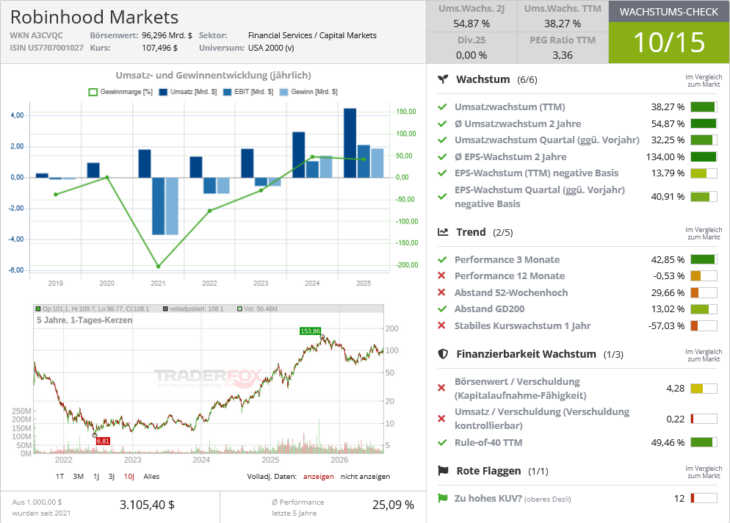Select the 10J chart time range
Screen dimensions: 730x523
[129, 476]
